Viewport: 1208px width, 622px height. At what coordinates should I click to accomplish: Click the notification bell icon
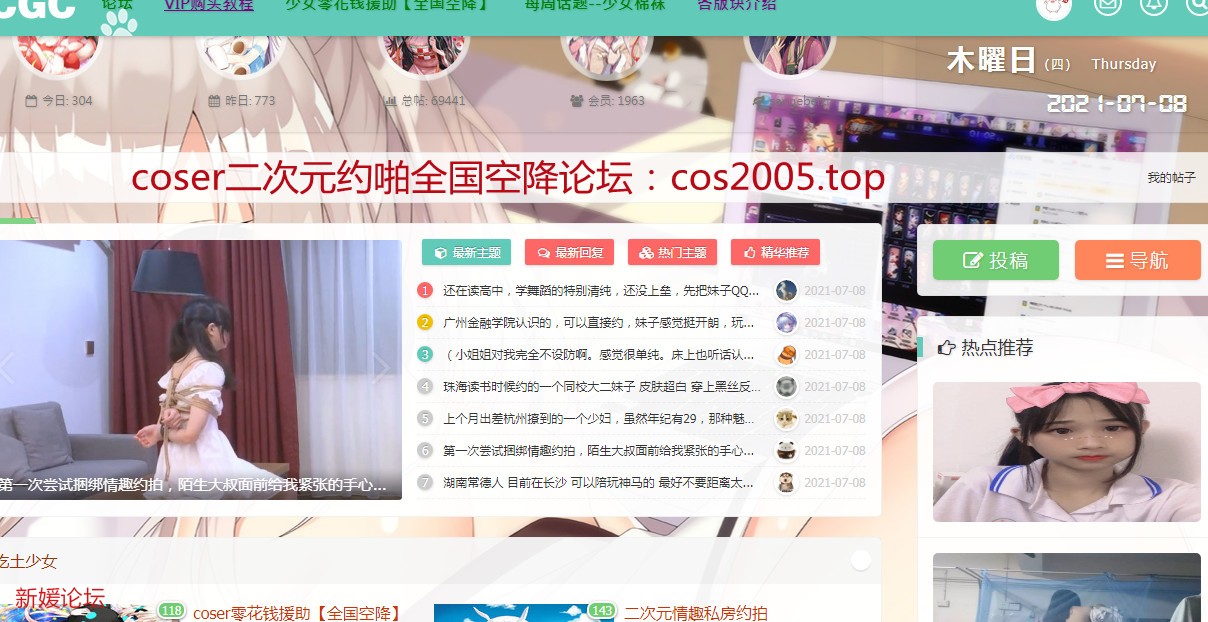[1153, 6]
